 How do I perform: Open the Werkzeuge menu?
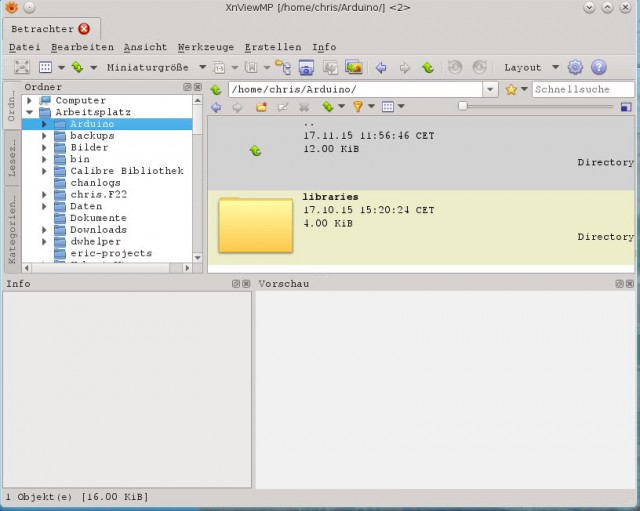pos(206,47)
